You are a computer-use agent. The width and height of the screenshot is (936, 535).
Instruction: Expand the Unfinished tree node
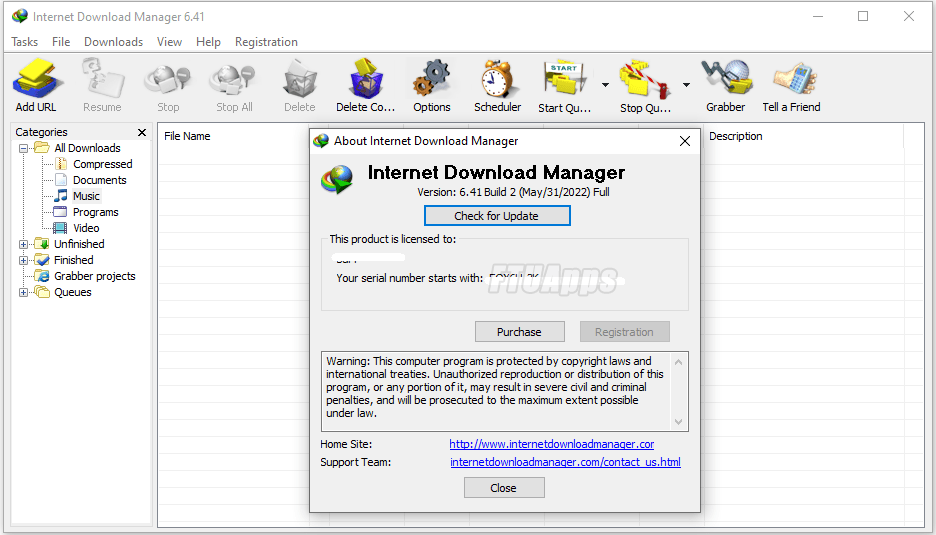(23, 244)
